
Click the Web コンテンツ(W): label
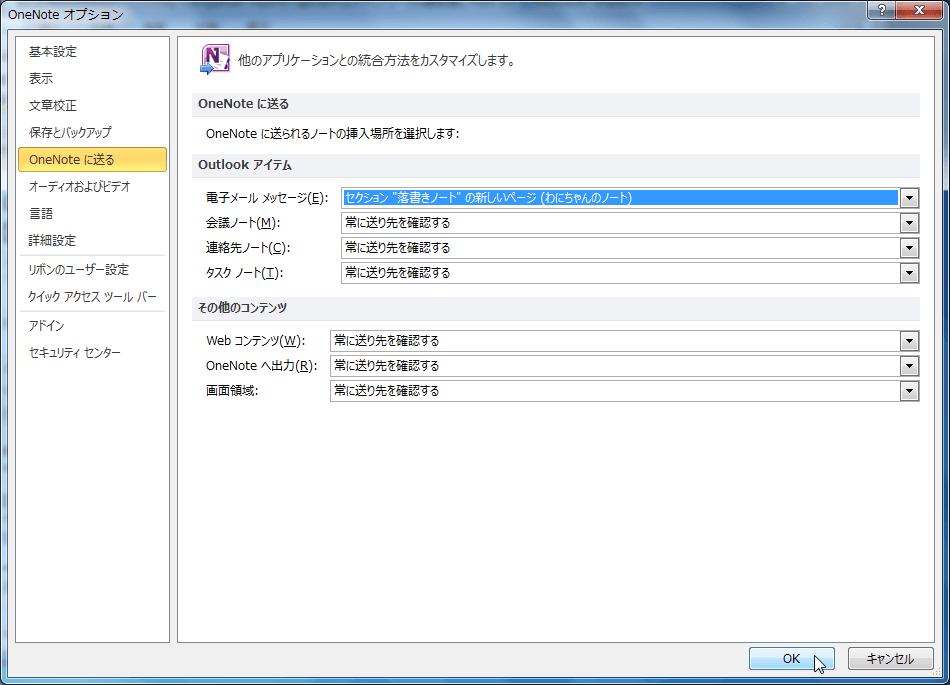point(256,341)
